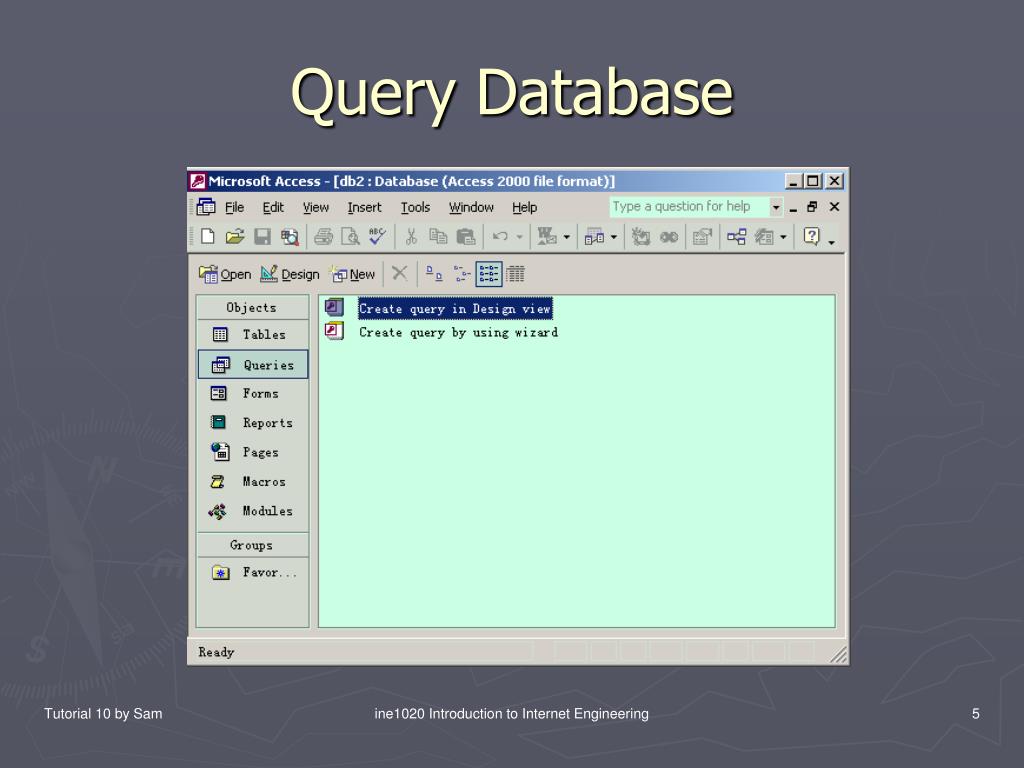
Task: Click the Delete X icon in database toolbar
Action: pyautogui.click(x=400, y=274)
